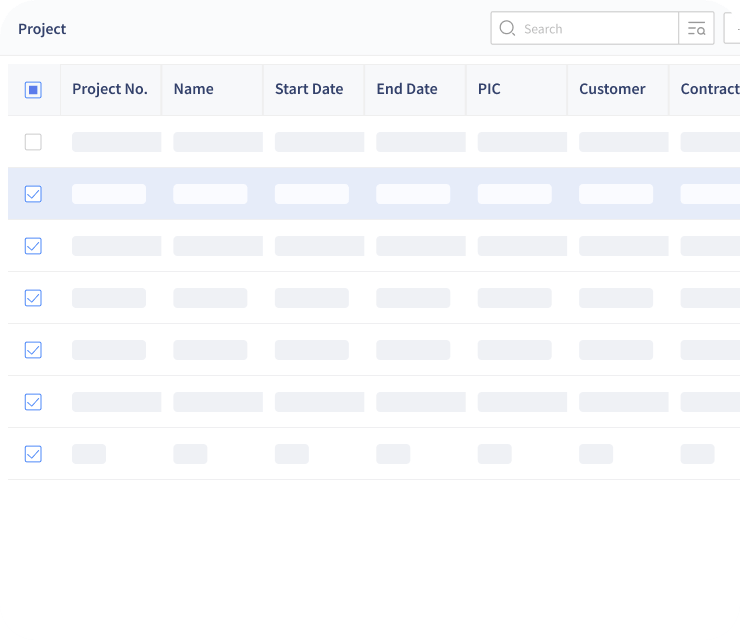Sort by Start Date column header
The image size is (740, 640).
[x=309, y=89]
